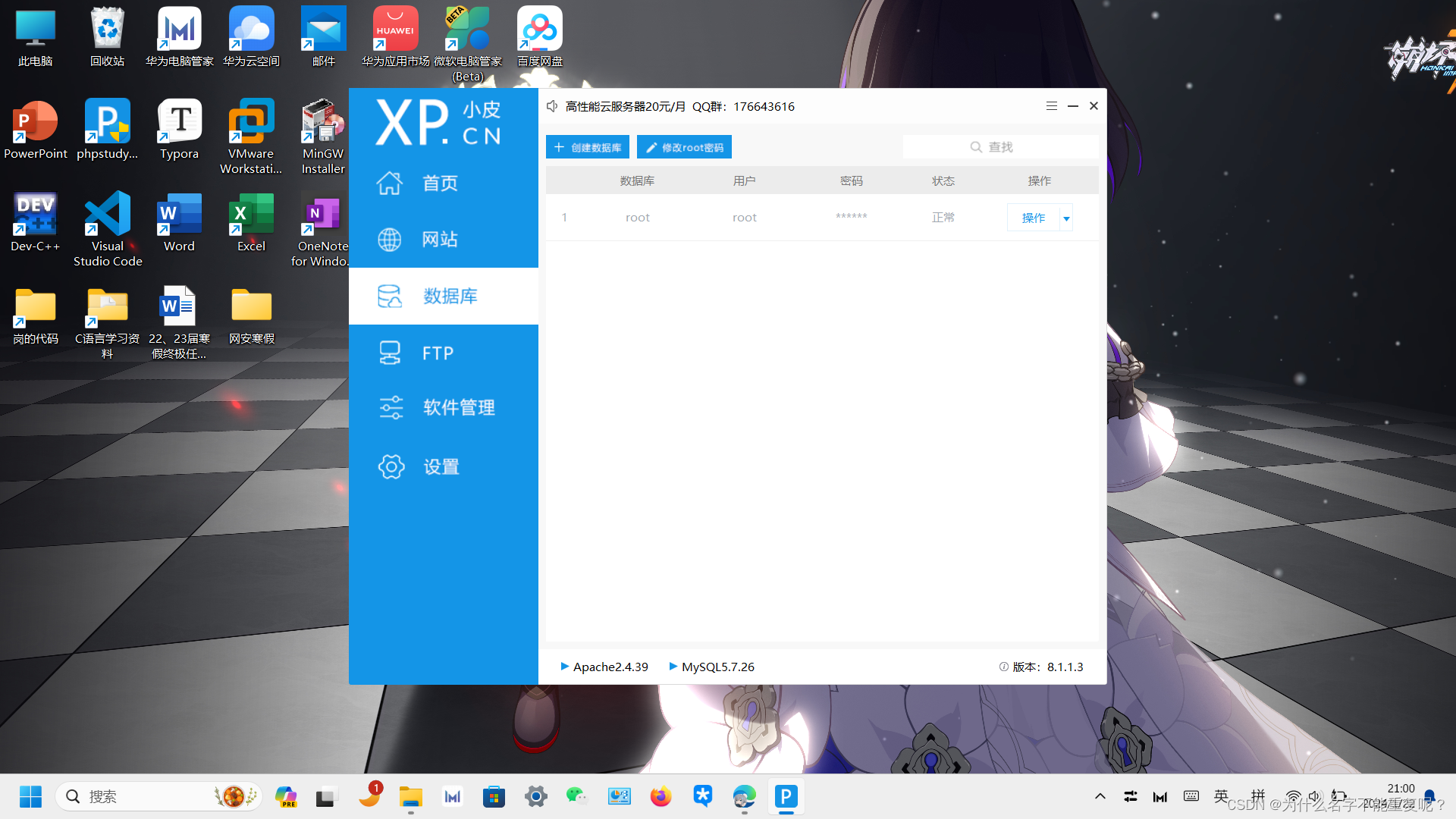Toggle the MySQL5.7.26 running indicator
This screenshot has height=819, width=1456.
[673, 667]
